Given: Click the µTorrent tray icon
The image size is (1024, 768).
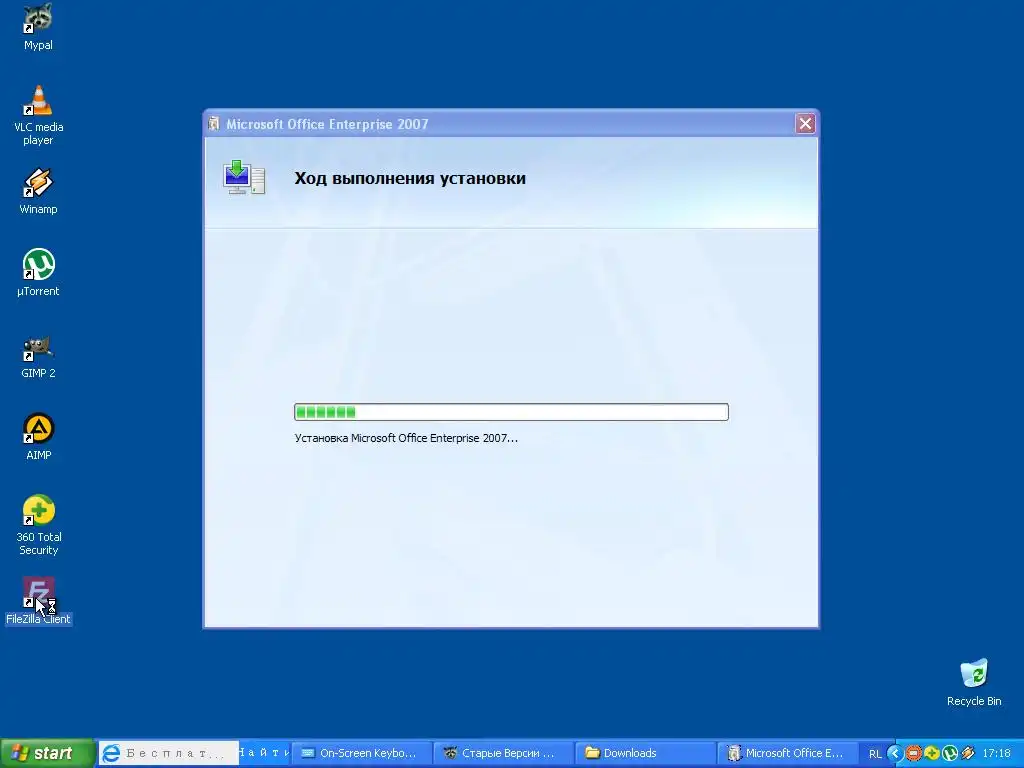Looking at the screenshot, I should [950, 753].
